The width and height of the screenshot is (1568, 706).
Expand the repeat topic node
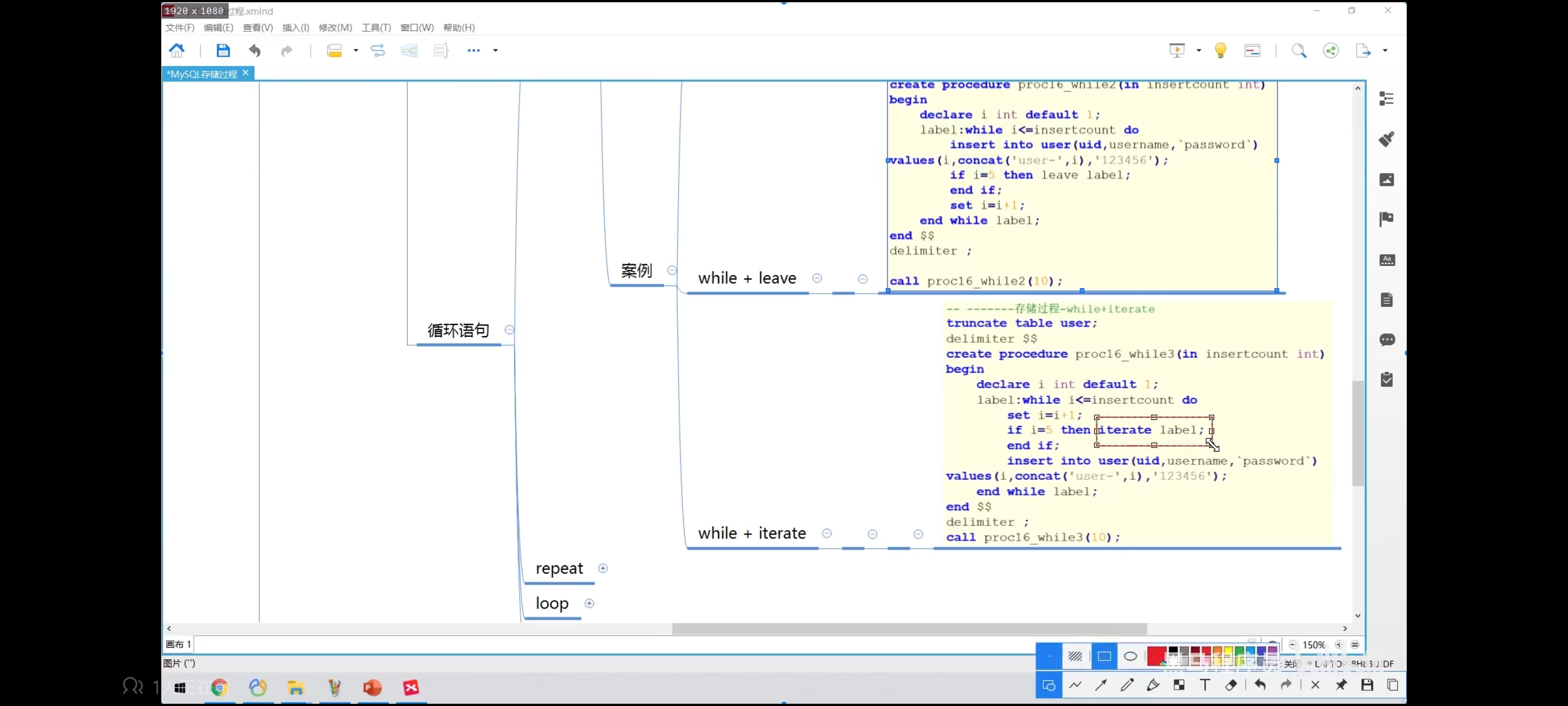tap(603, 568)
